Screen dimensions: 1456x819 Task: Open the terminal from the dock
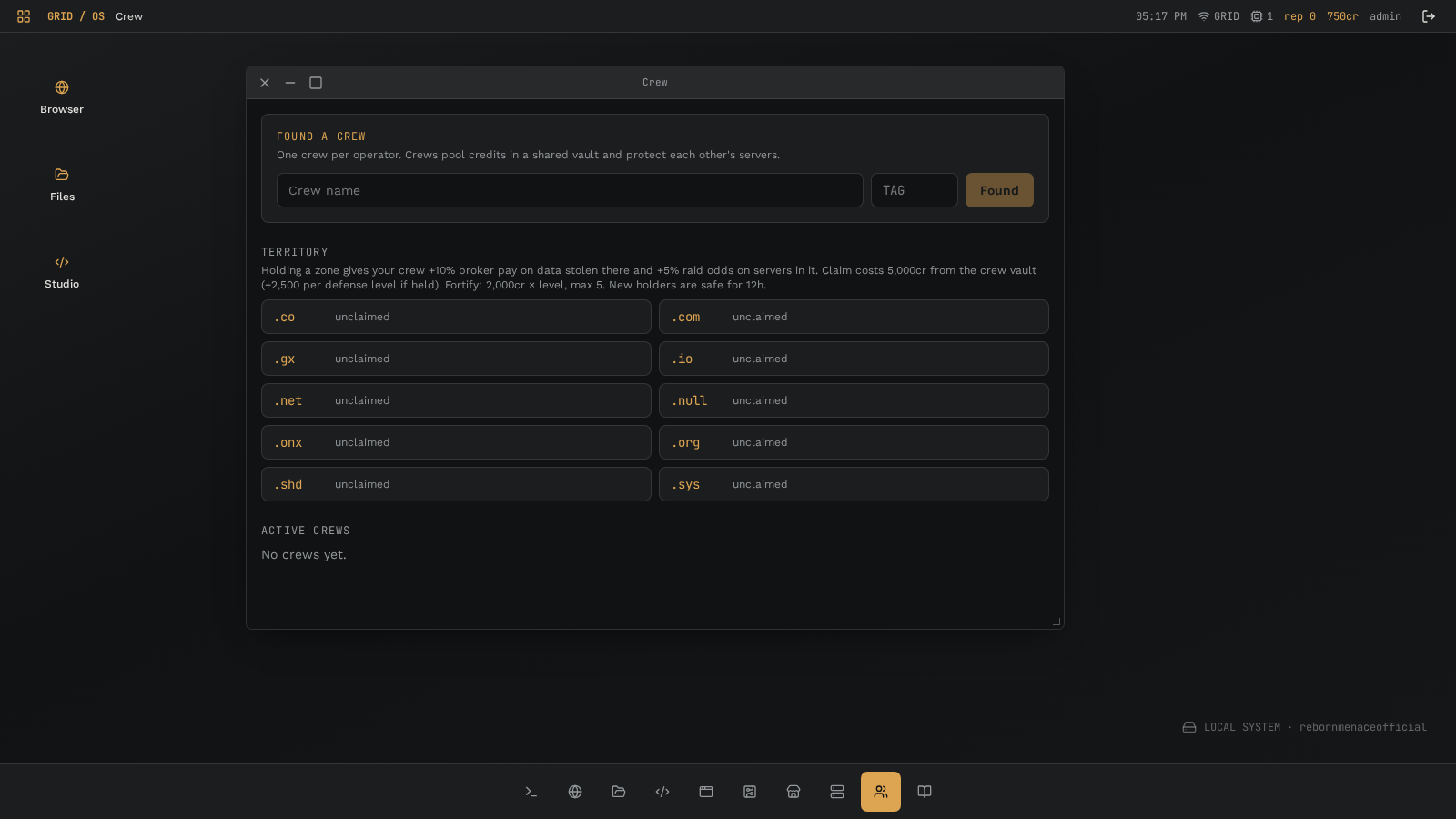click(531, 792)
